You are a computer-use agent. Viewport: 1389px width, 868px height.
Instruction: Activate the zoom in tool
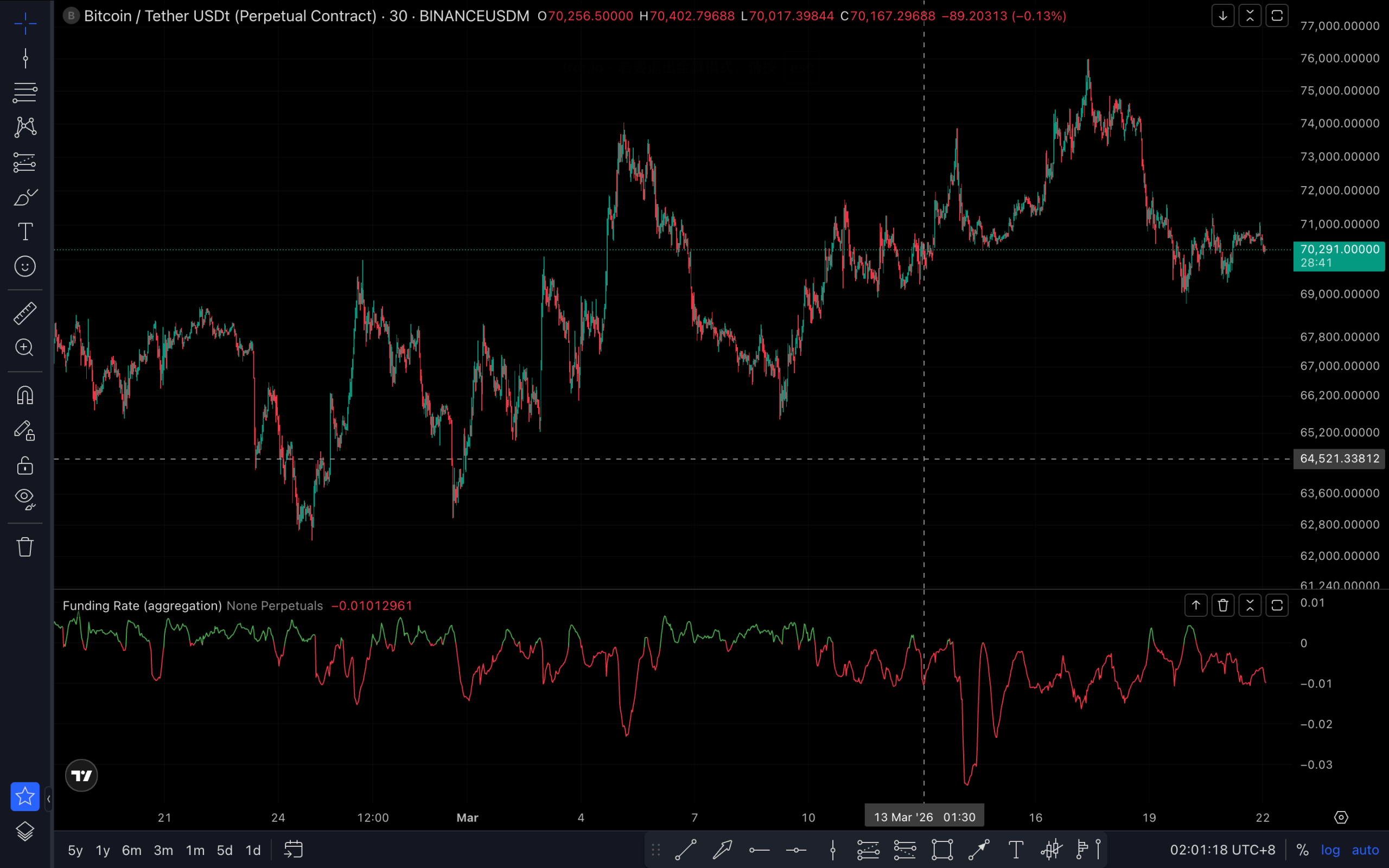(26, 347)
